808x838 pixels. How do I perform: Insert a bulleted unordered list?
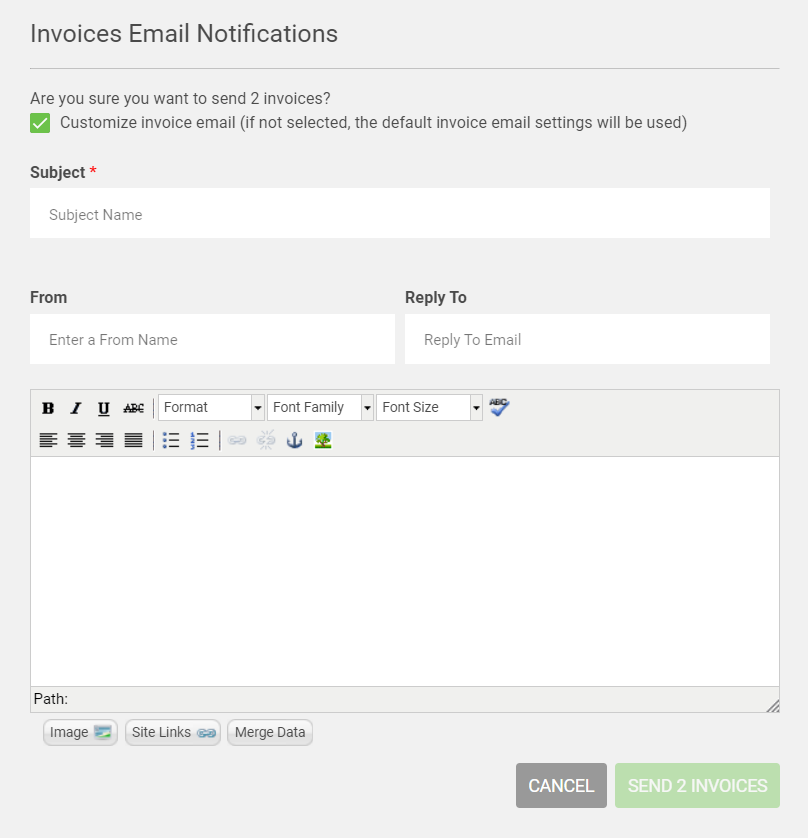[x=171, y=440]
